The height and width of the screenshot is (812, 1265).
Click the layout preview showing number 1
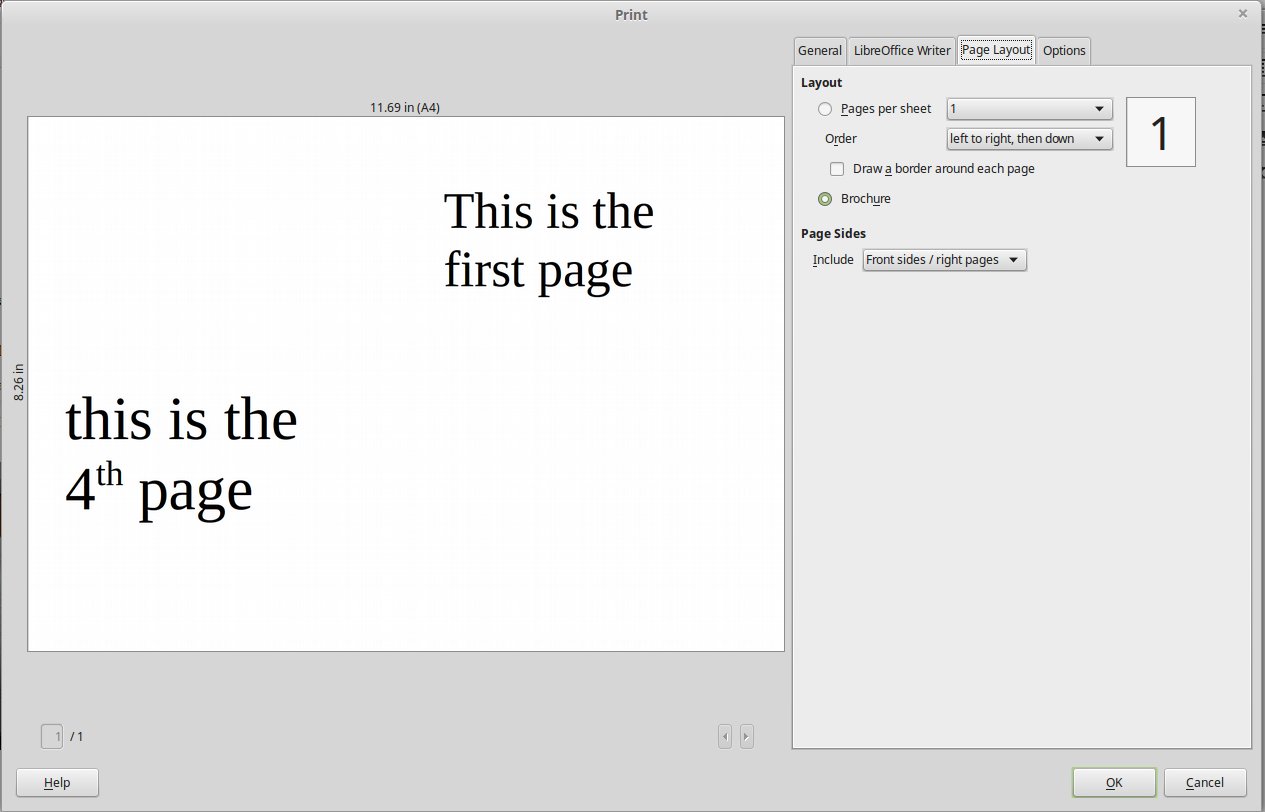tap(1160, 131)
